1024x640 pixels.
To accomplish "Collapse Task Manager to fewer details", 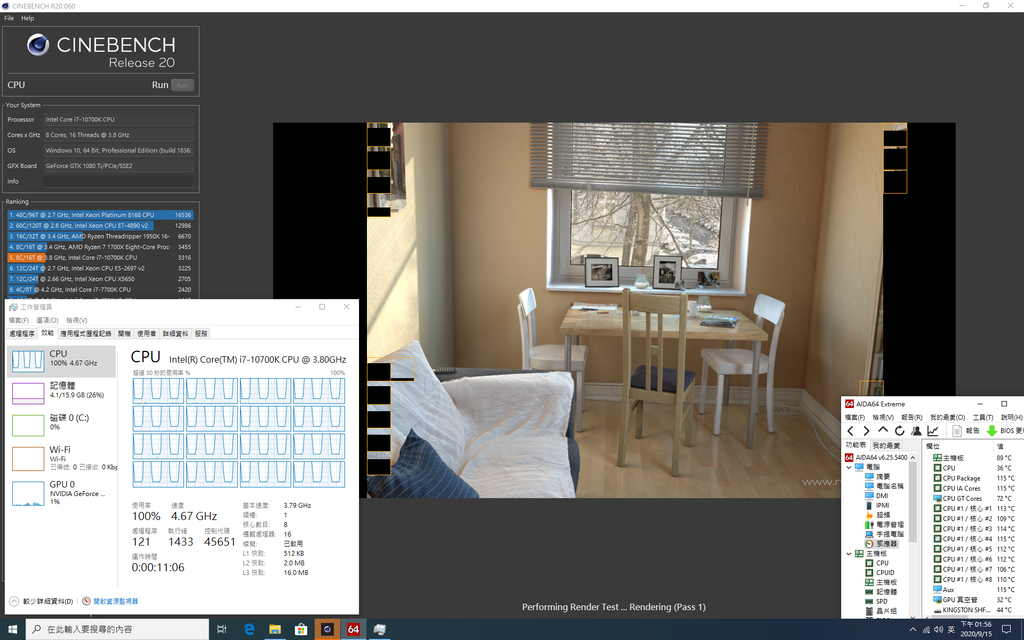I will (x=41, y=601).
